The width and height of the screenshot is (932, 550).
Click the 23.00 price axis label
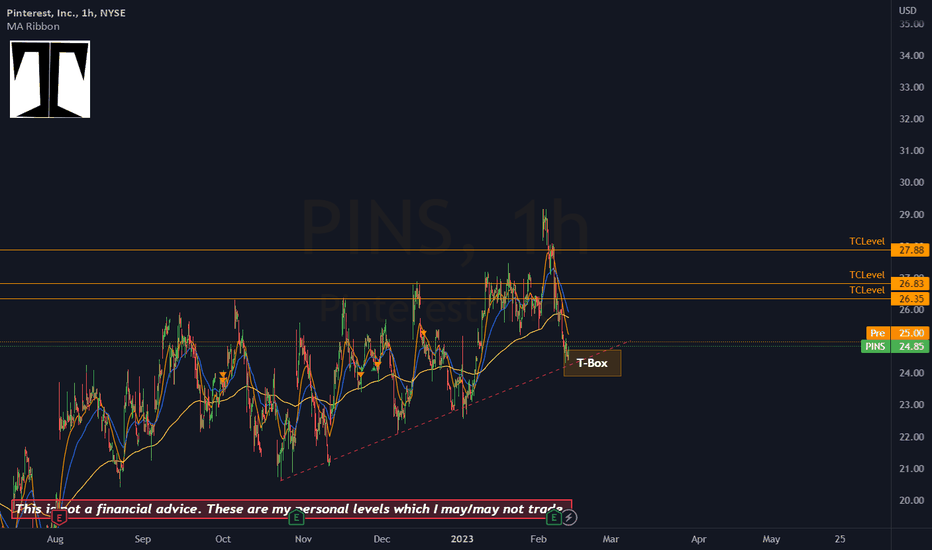pyautogui.click(x=911, y=405)
